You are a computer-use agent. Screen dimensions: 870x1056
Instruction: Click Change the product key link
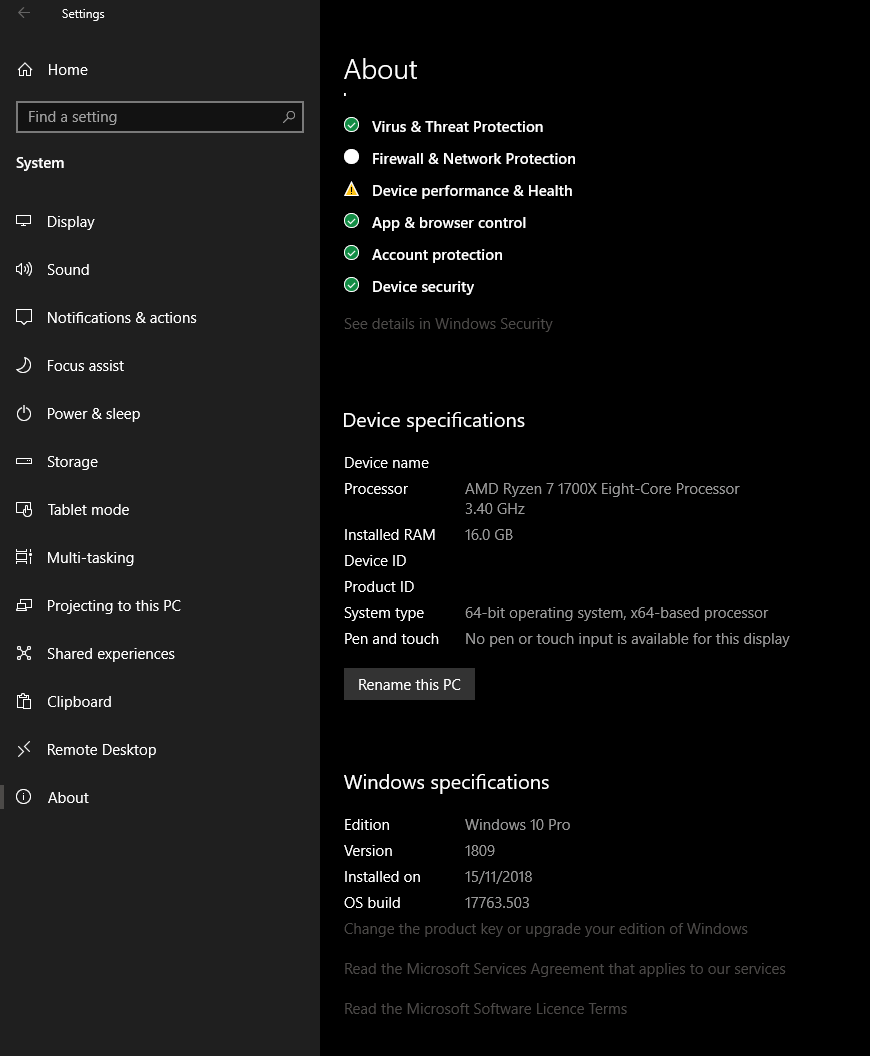(x=546, y=929)
